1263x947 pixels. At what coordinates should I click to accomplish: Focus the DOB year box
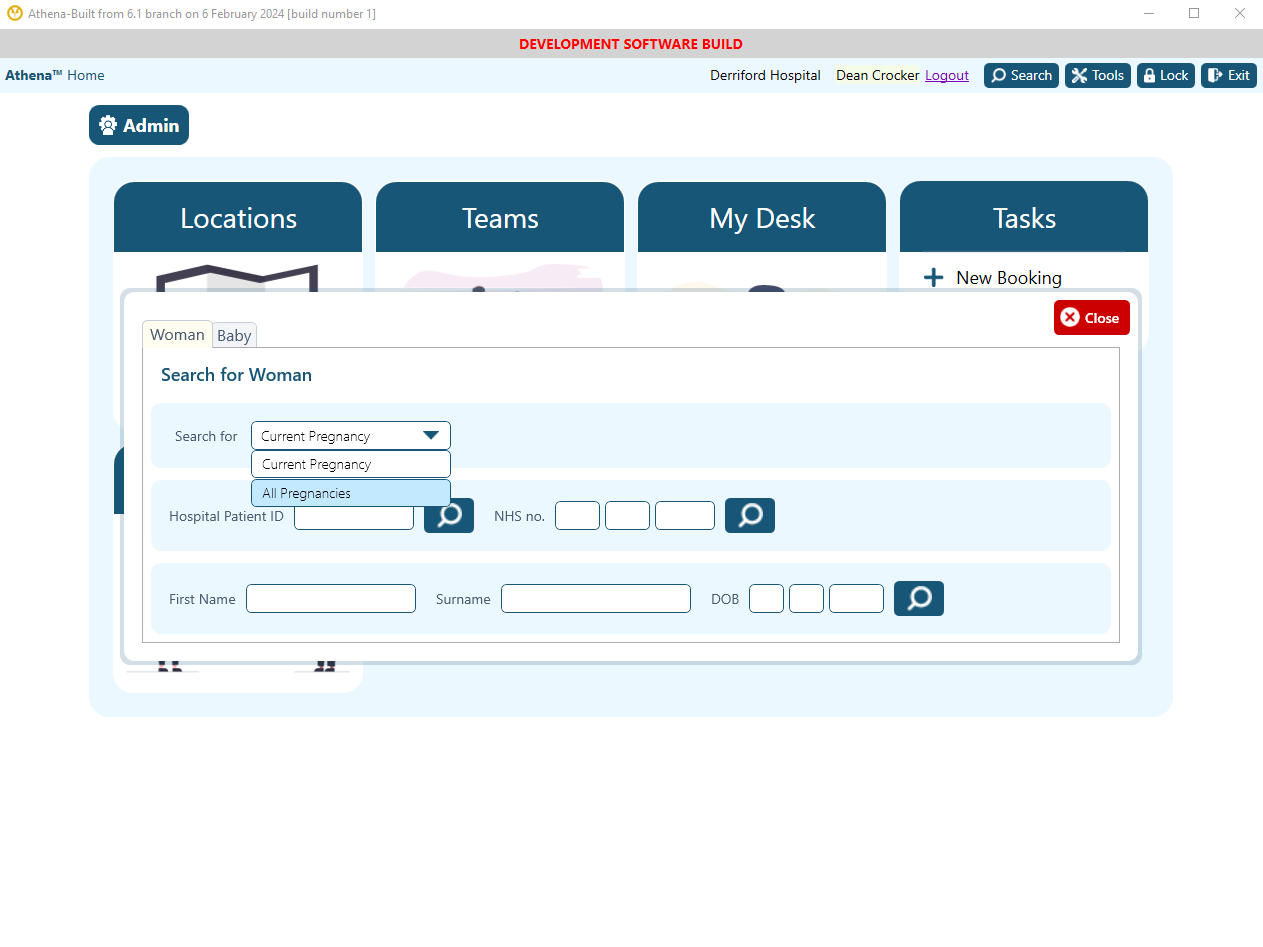coord(856,598)
